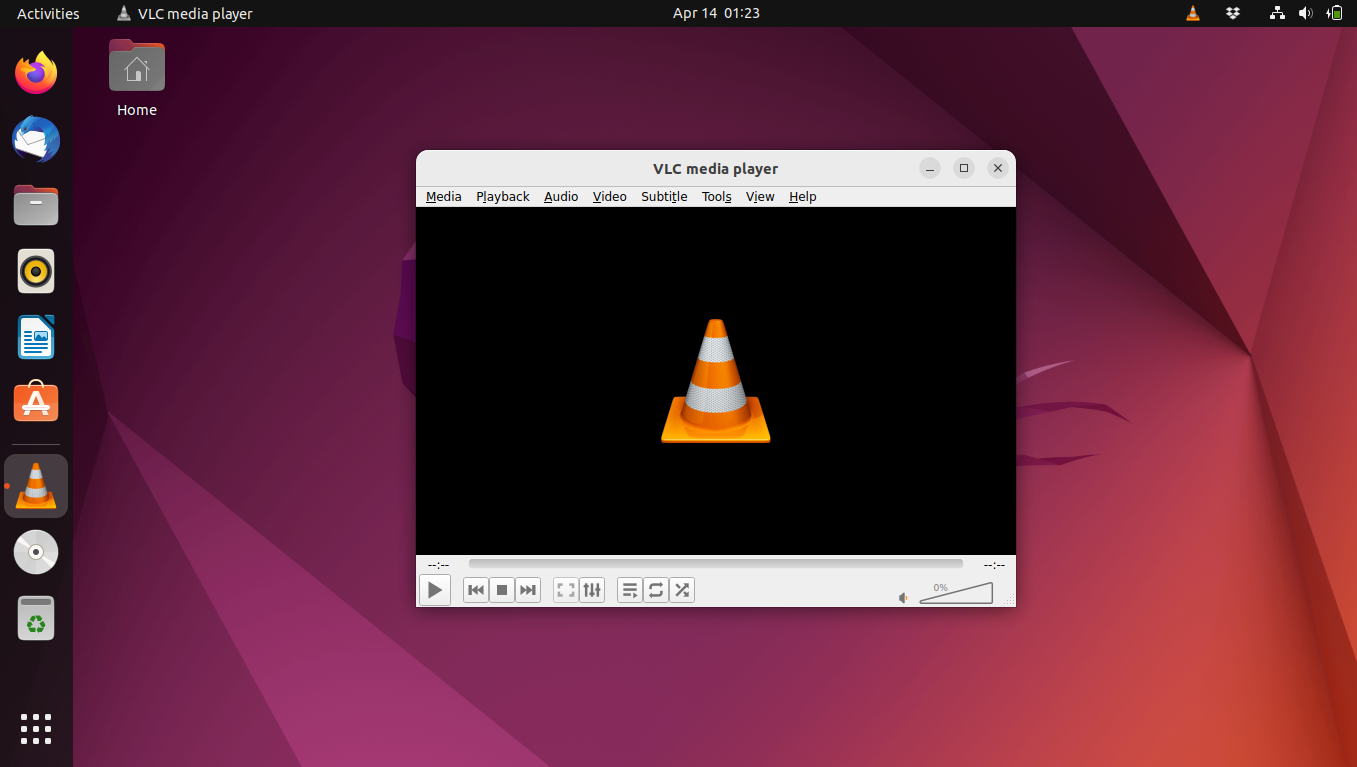Viewport: 1357px width, 767px height.
Task: Click VLC icon in the dock
Action: (36, 486)
